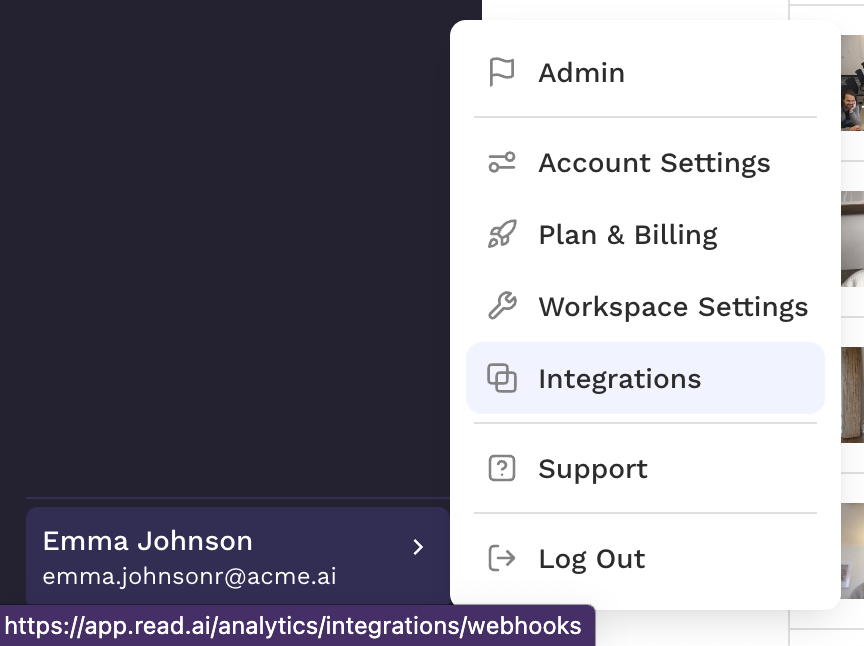Click the wrench icon for Workspace Settings

(x=502, y=306)
